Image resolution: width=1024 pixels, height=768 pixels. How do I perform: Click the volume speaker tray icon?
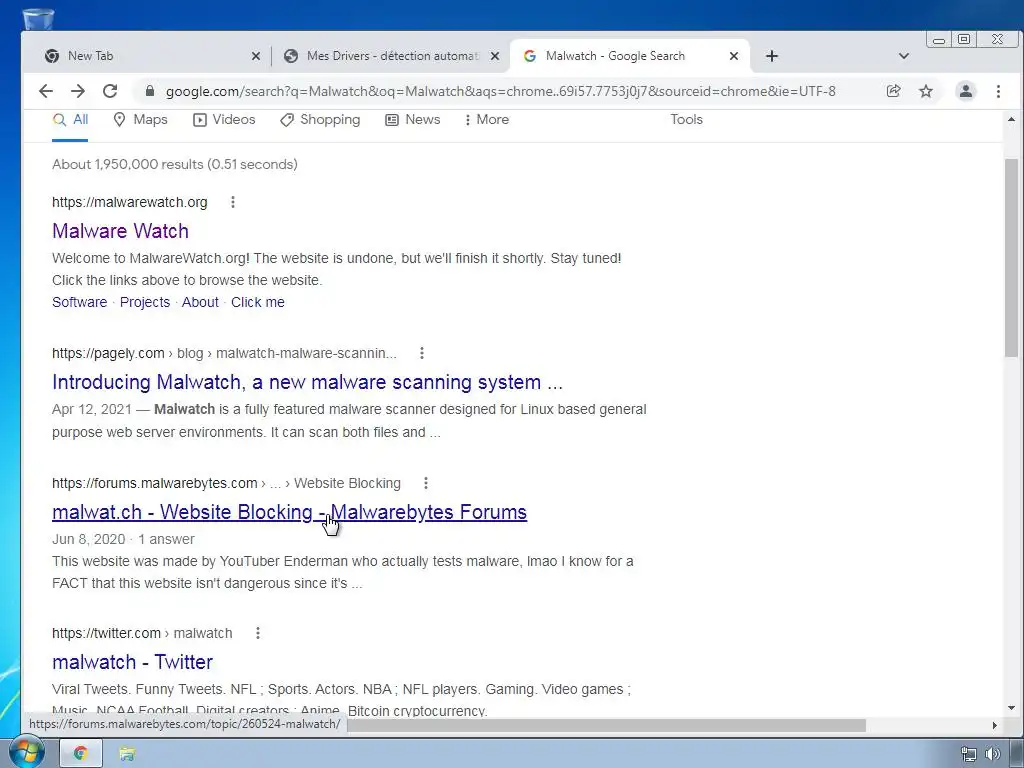993,754
